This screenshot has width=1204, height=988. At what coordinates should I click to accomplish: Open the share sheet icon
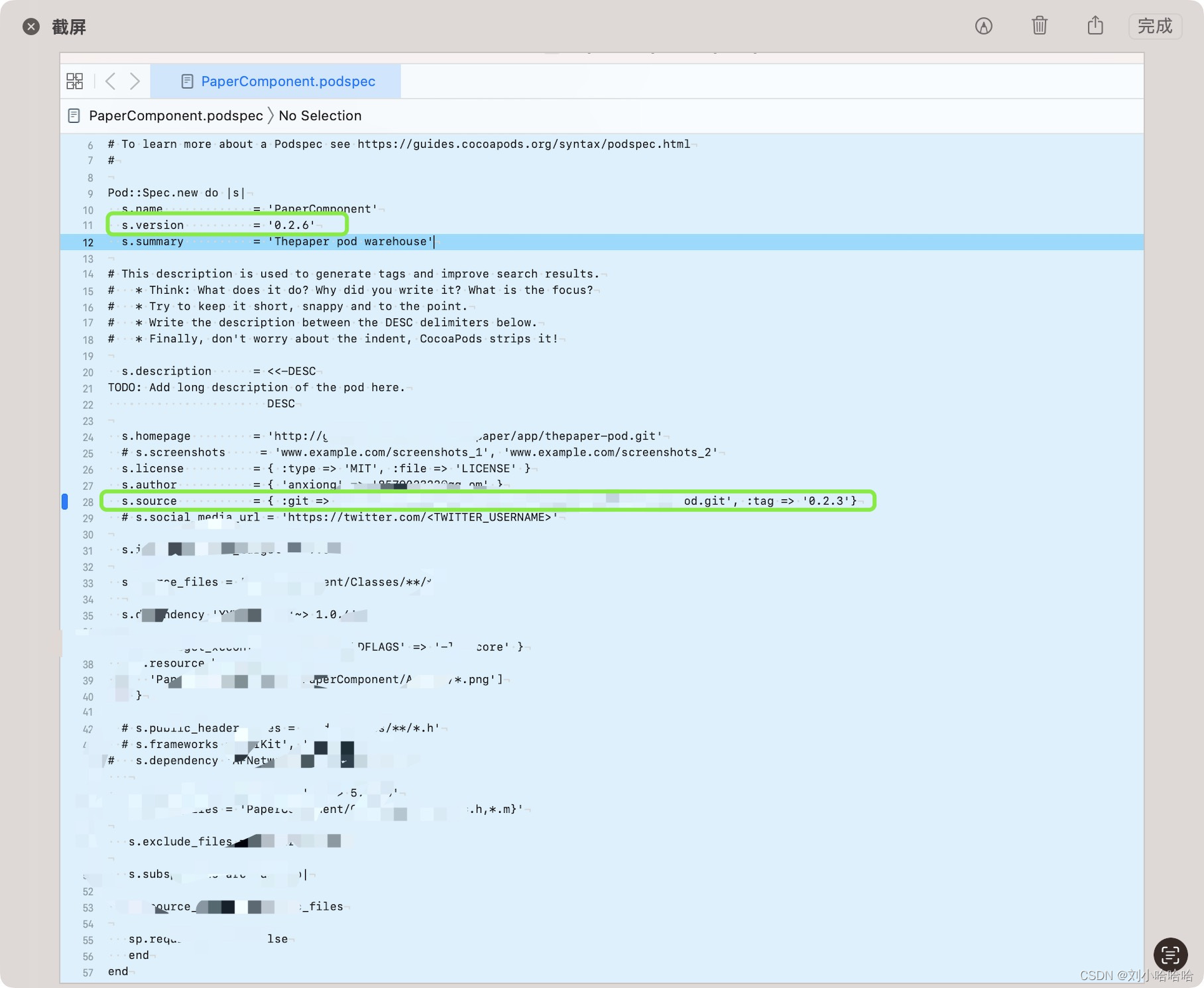[1095, 25]
